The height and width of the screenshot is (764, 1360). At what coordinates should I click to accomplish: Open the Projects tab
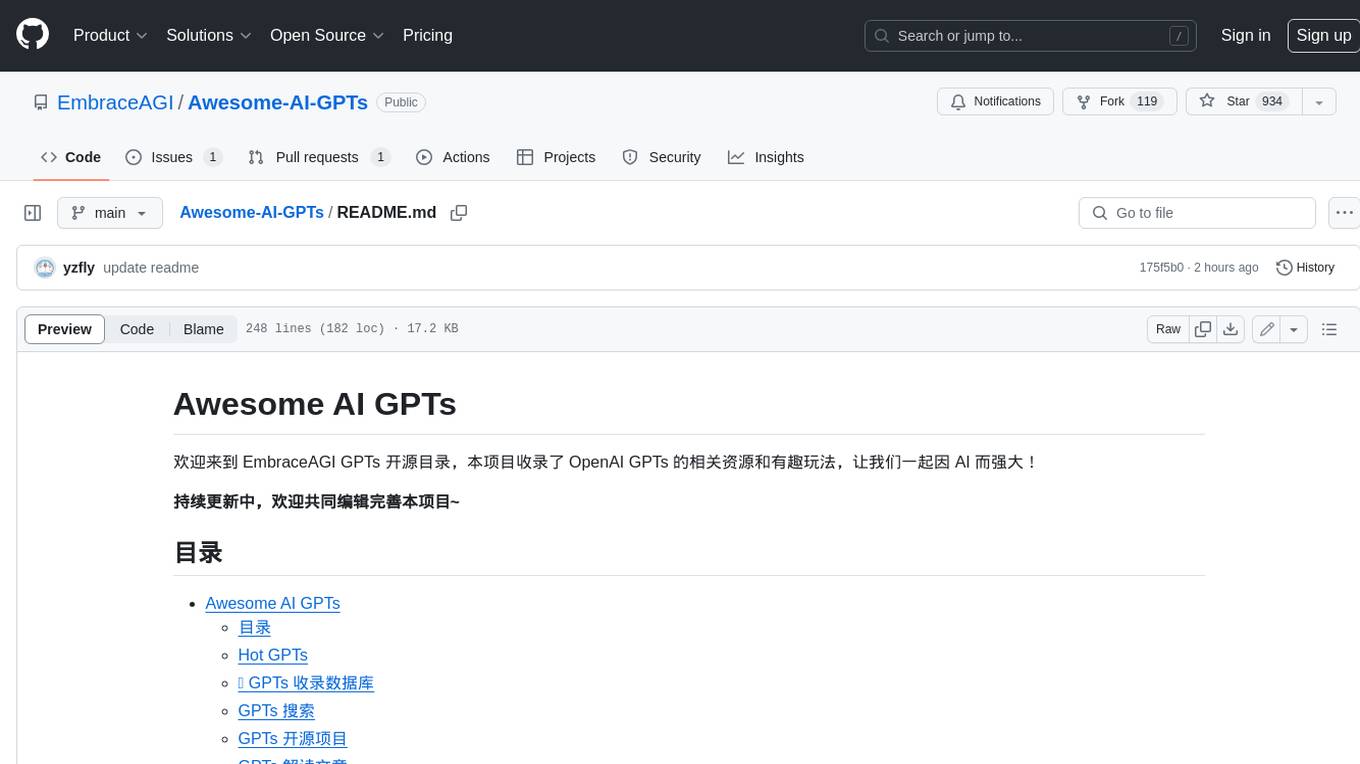(556, 157)
